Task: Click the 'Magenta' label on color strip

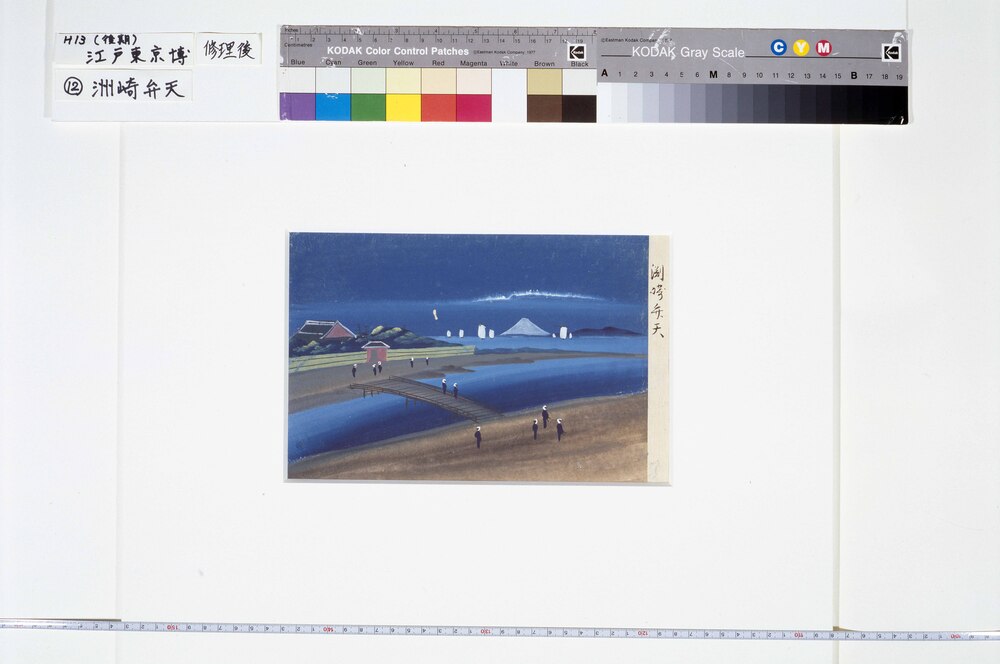Action: [x=473, y=63]
